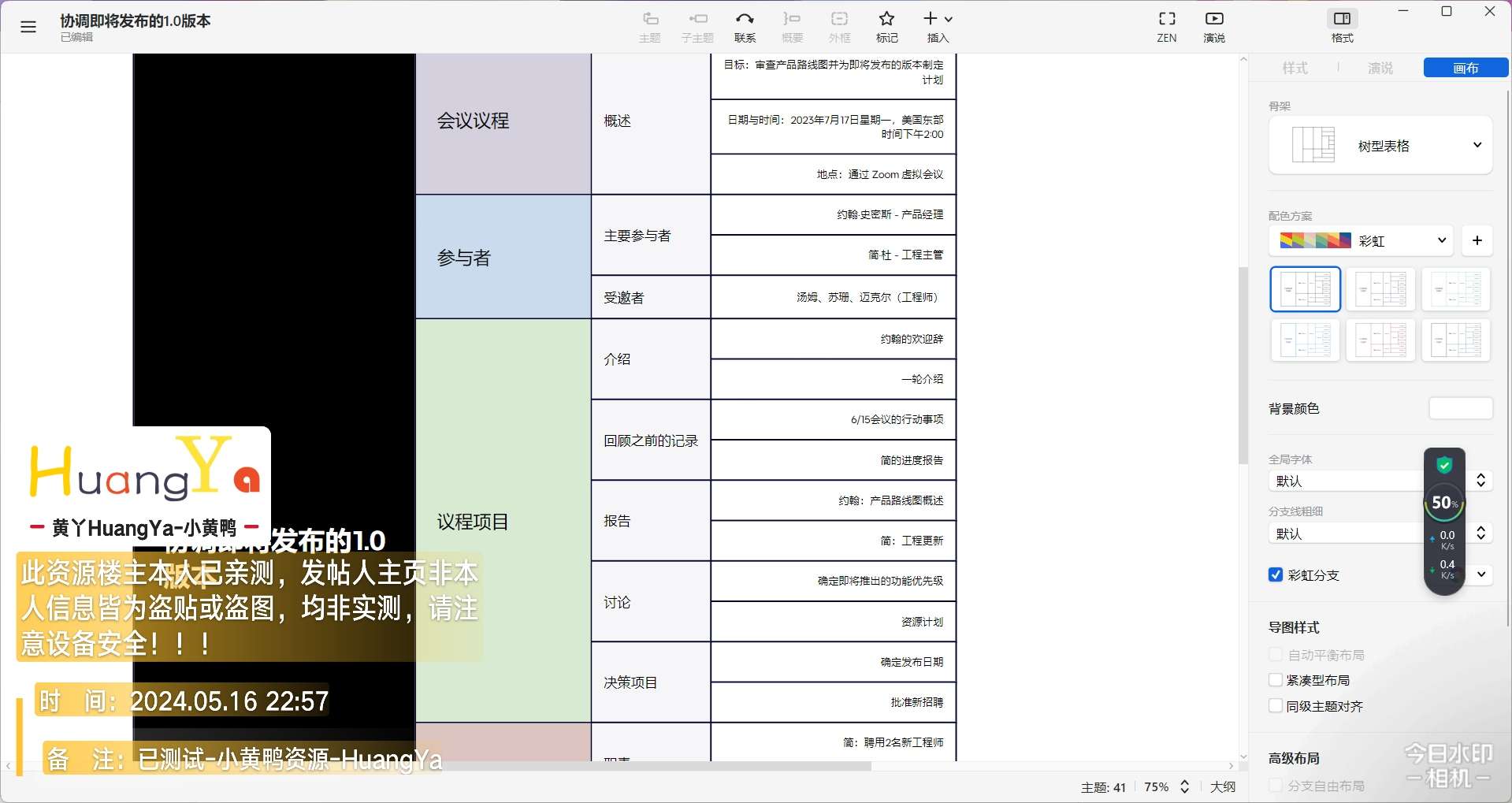Toggle 分支自由布局 checkbox
The height and width of the screenshot is (803, 1512).
tap(1276, 786)
